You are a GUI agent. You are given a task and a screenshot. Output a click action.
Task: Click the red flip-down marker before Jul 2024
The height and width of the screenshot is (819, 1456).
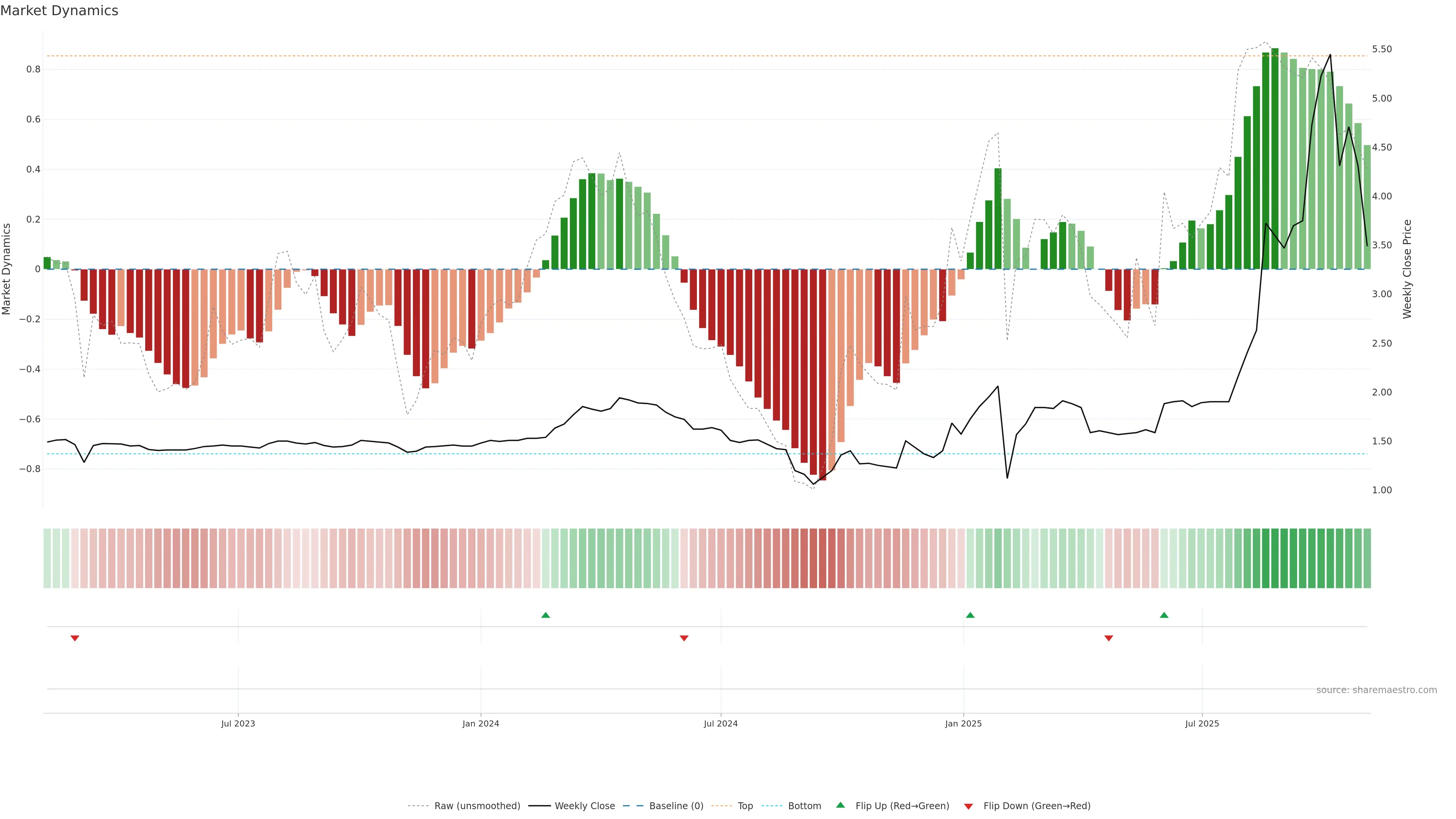tap(684, 638)
